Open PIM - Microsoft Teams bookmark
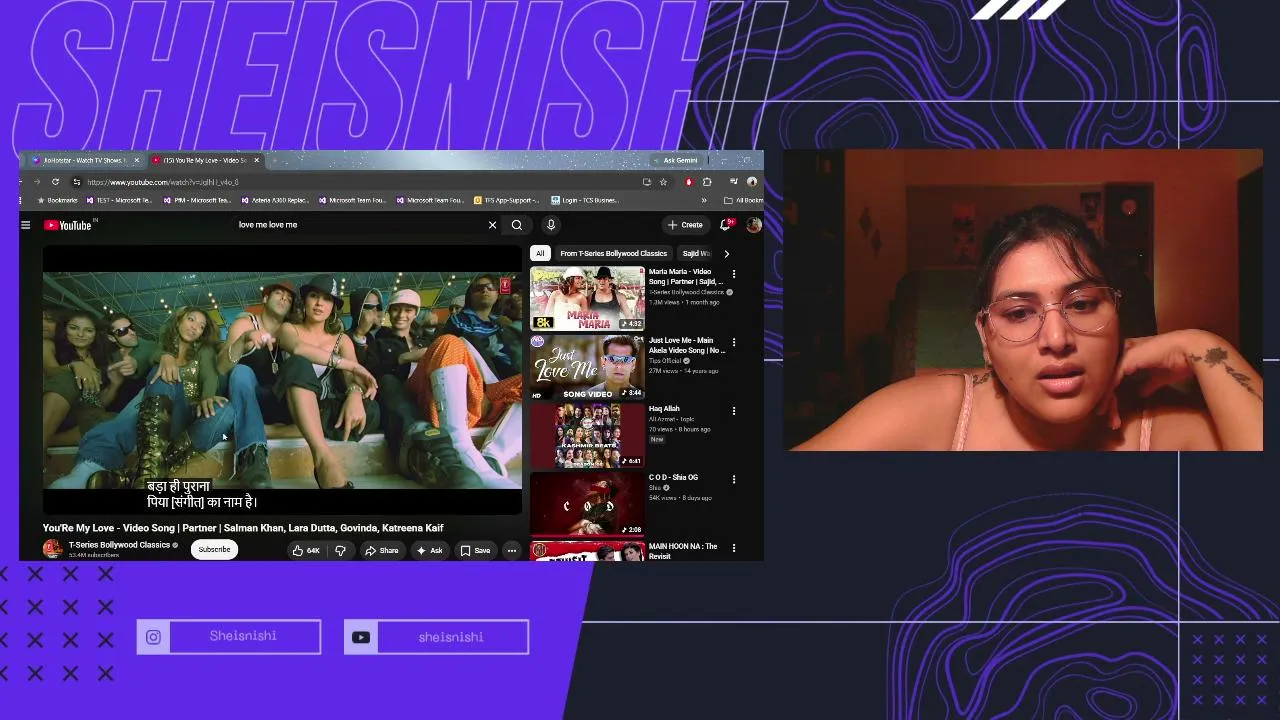Viewport: 1280px width, 720px height. pos(197,200)
